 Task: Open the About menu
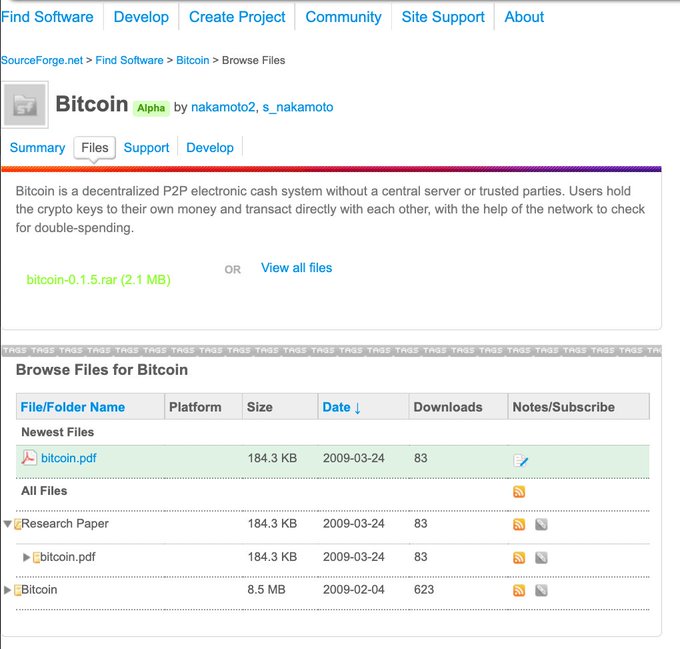pos(524,17)
